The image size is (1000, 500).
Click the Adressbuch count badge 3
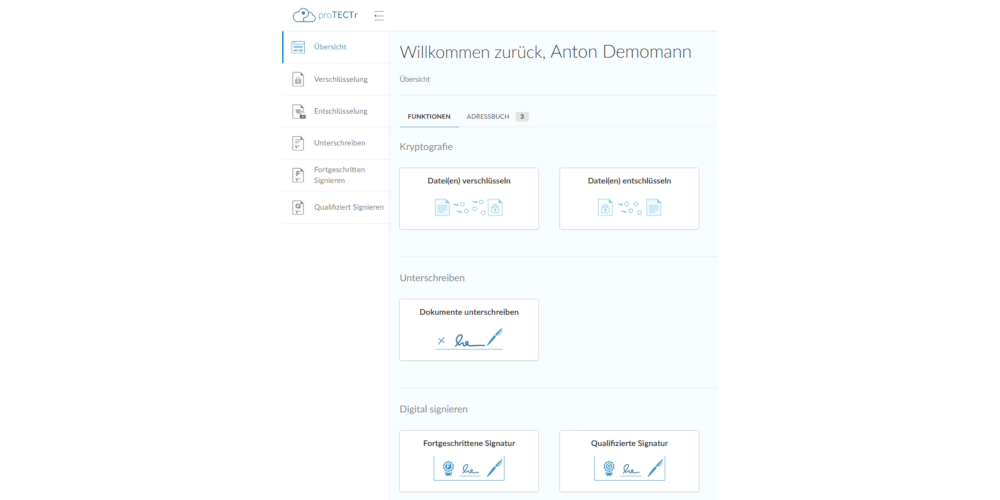tap(522, 117)
